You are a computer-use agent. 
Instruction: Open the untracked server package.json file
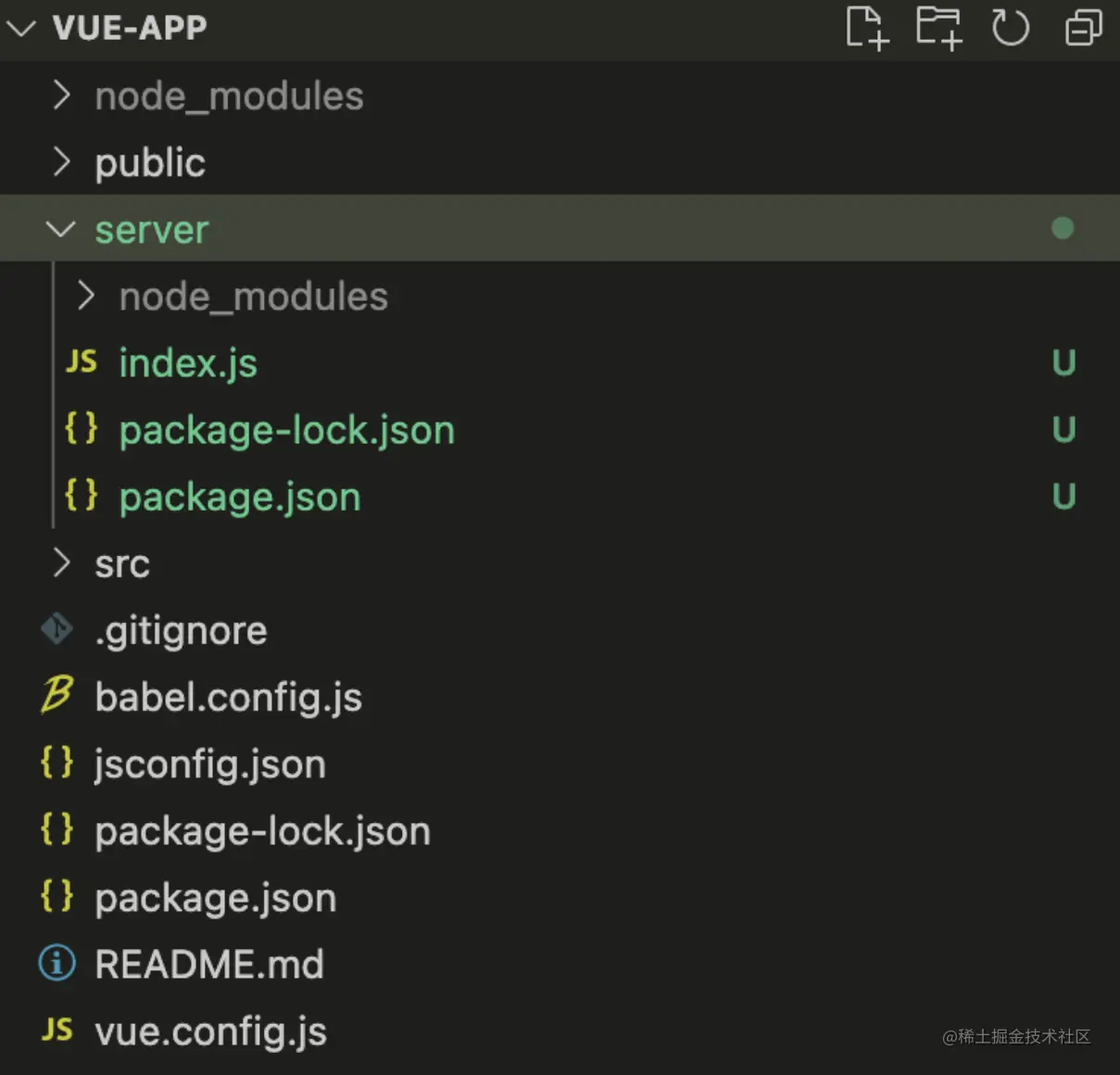(239, 497)
